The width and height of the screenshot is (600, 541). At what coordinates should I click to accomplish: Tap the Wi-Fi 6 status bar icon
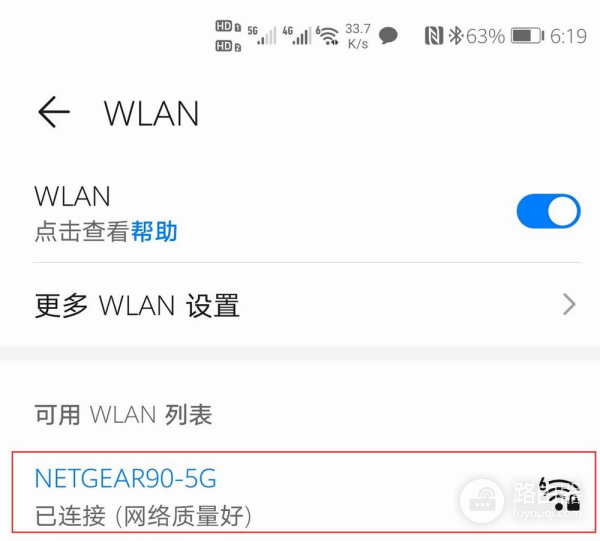point(327,36)
